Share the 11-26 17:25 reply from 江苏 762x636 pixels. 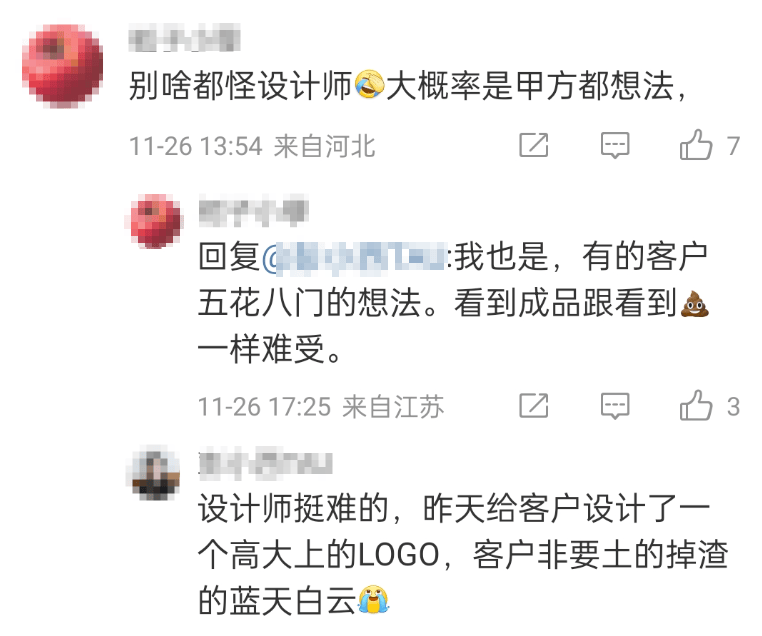click(534, 406)
